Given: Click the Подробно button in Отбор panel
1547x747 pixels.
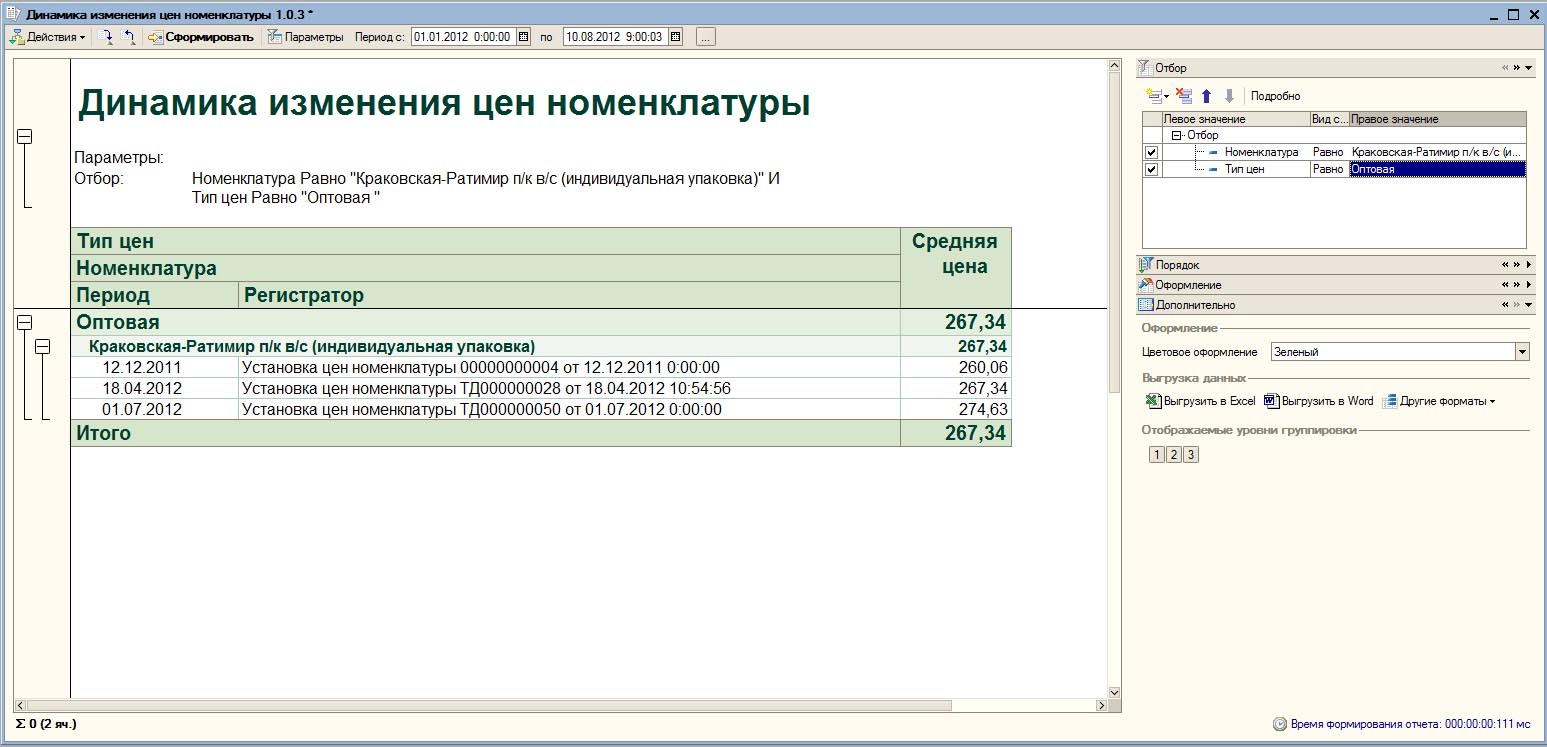Looking at the screenshot, I should click(1274, 95).
